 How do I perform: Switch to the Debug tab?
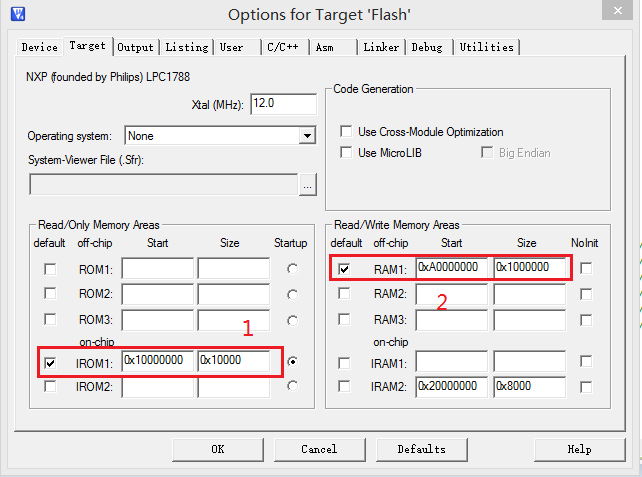427,47
